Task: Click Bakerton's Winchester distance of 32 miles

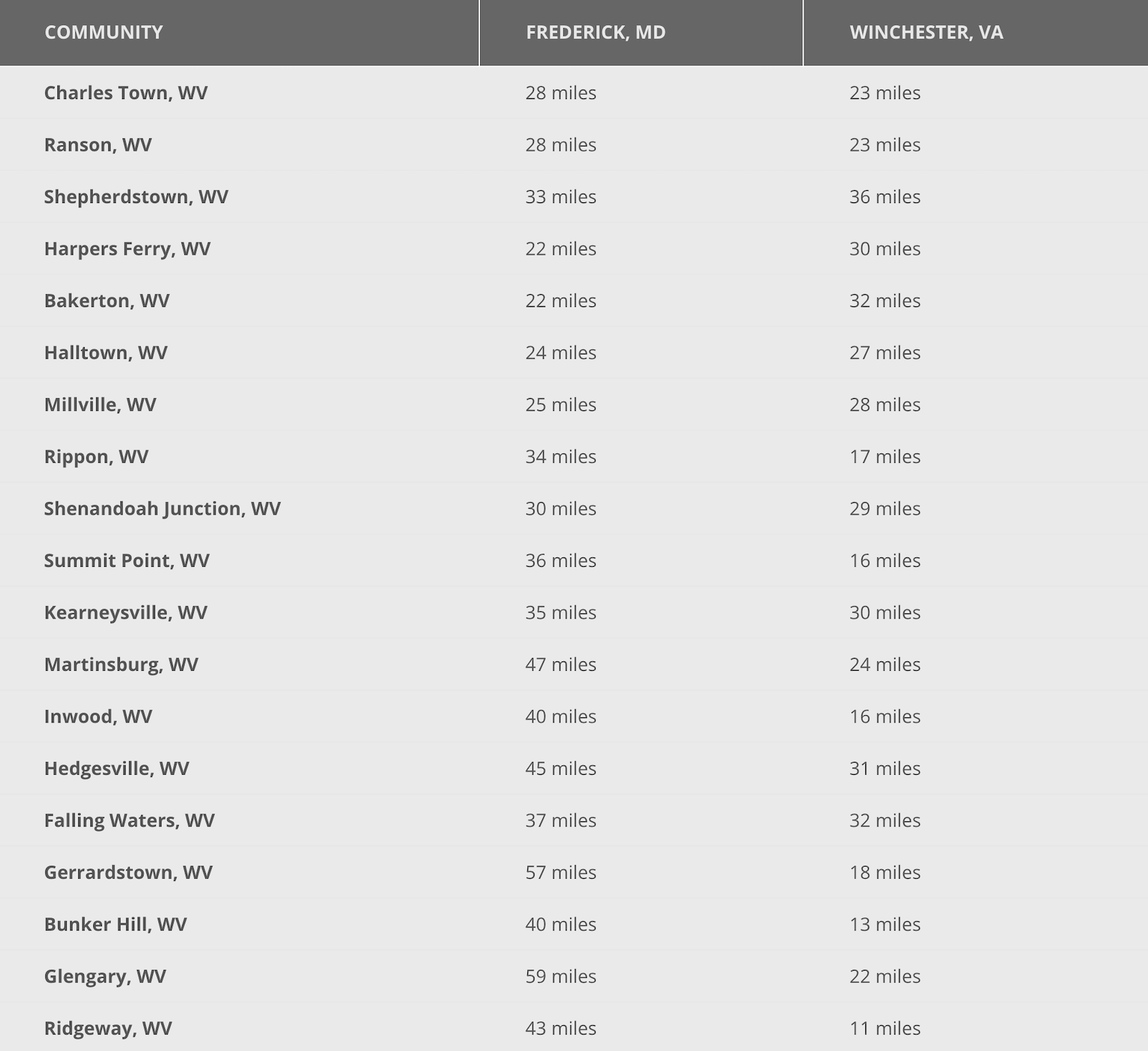Action: point(885,301)
